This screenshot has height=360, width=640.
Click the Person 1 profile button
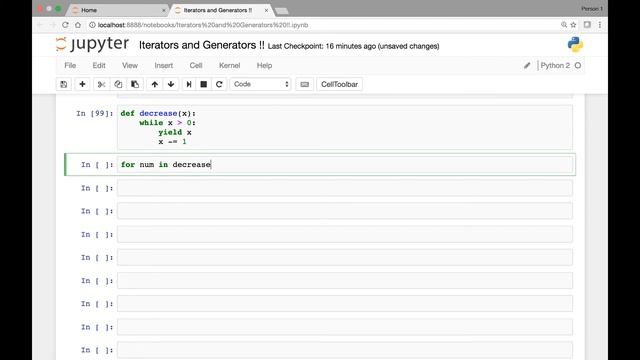tap(592, 9)
